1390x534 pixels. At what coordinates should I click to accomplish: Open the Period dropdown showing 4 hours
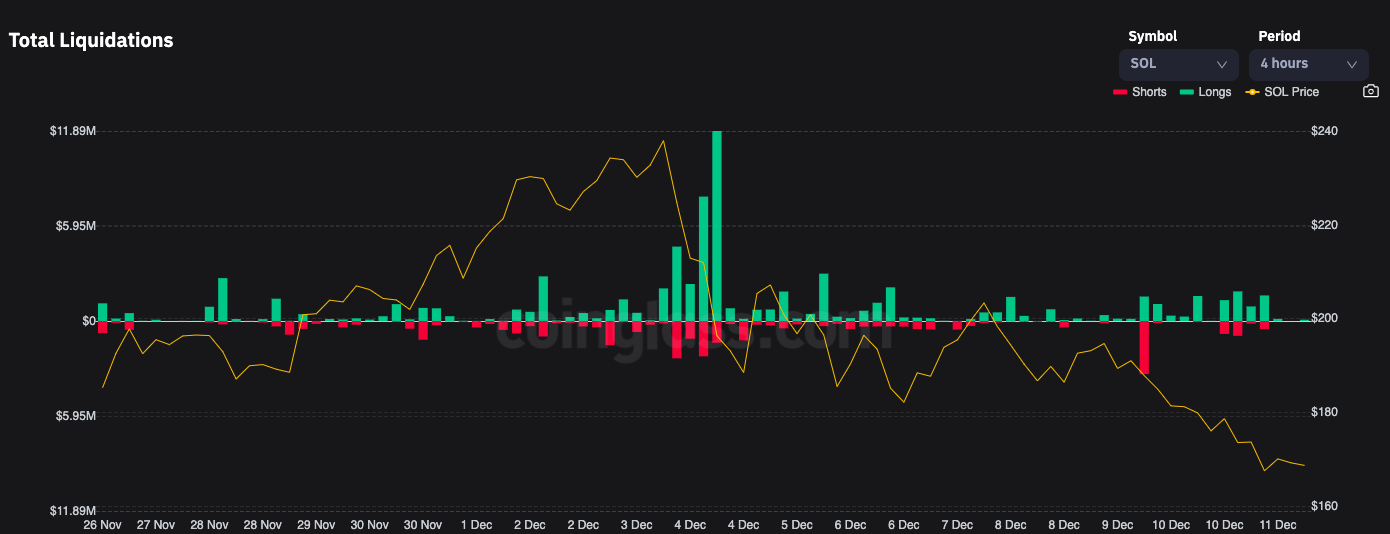point(1308,64)
